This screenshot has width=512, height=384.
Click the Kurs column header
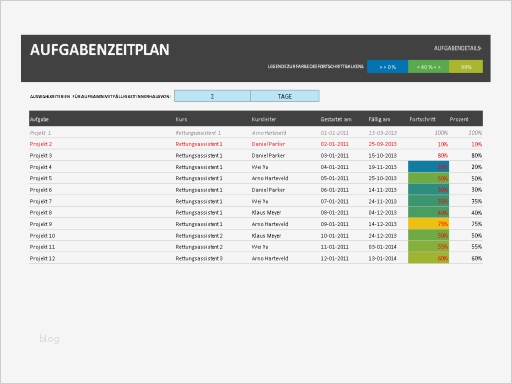[181, 119]
